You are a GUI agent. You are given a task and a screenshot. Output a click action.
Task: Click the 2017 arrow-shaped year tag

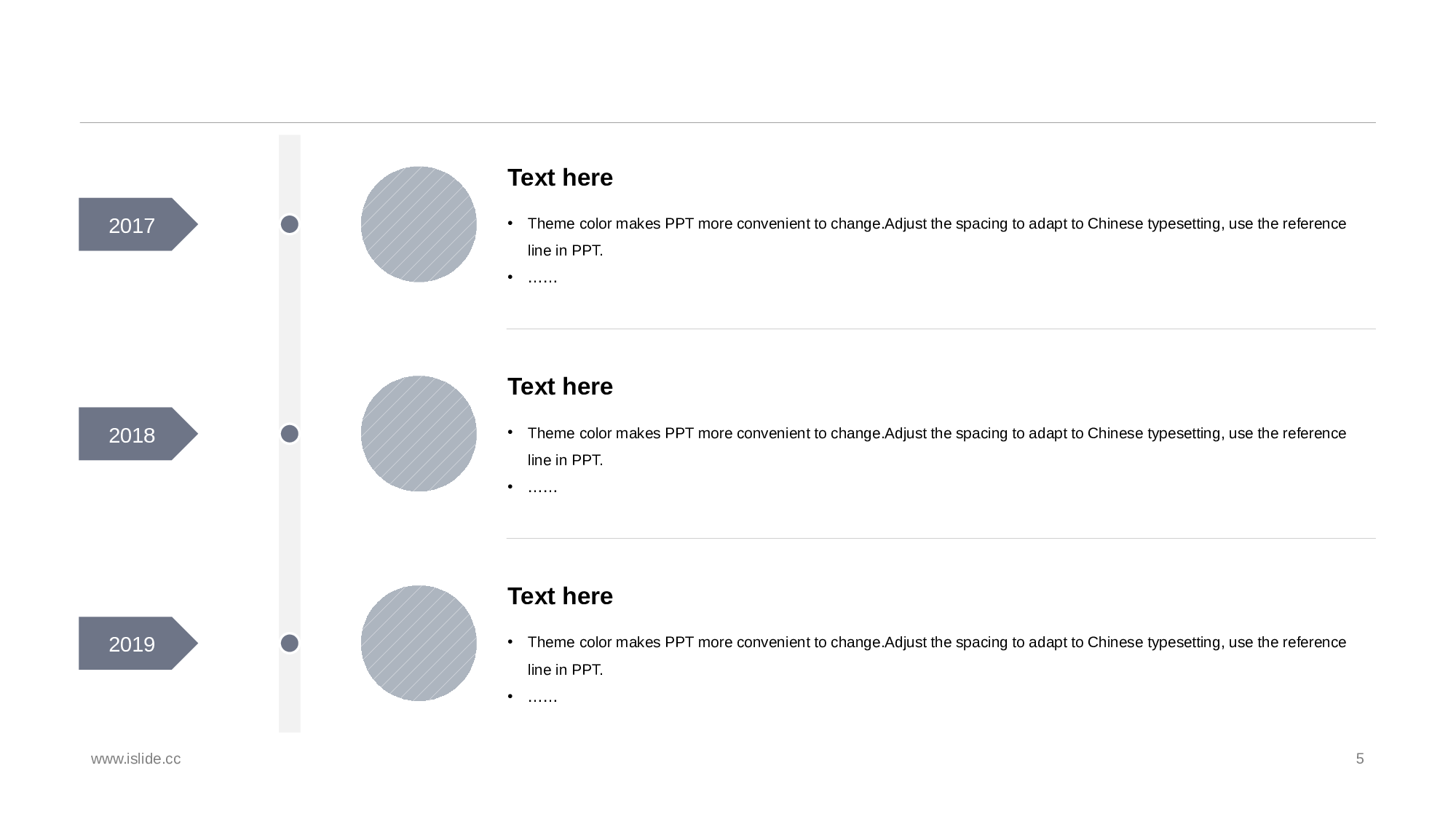click(x=132, y=225)
